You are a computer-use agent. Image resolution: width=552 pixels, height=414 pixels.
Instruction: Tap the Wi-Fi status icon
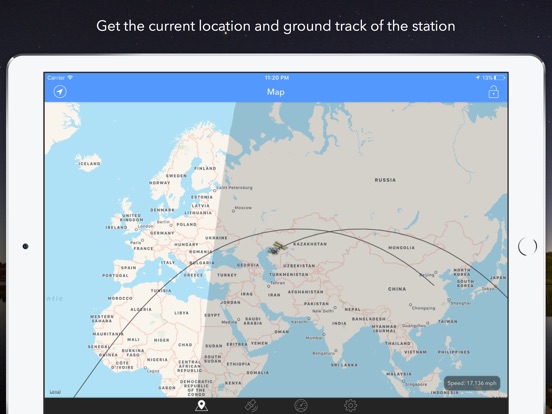coord(70,77)
